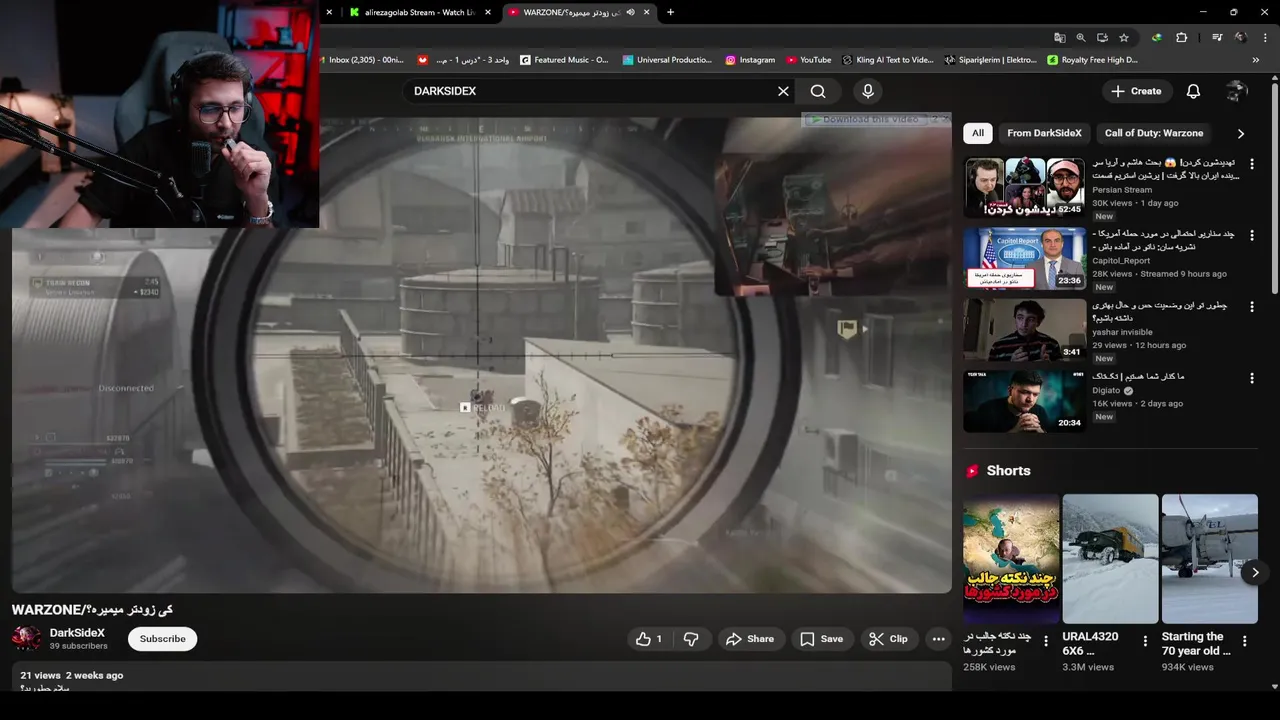Open the Digiato 20:34 thumbnail
This screenshot has height=720, width=1280.
(x=1025, y=401)
